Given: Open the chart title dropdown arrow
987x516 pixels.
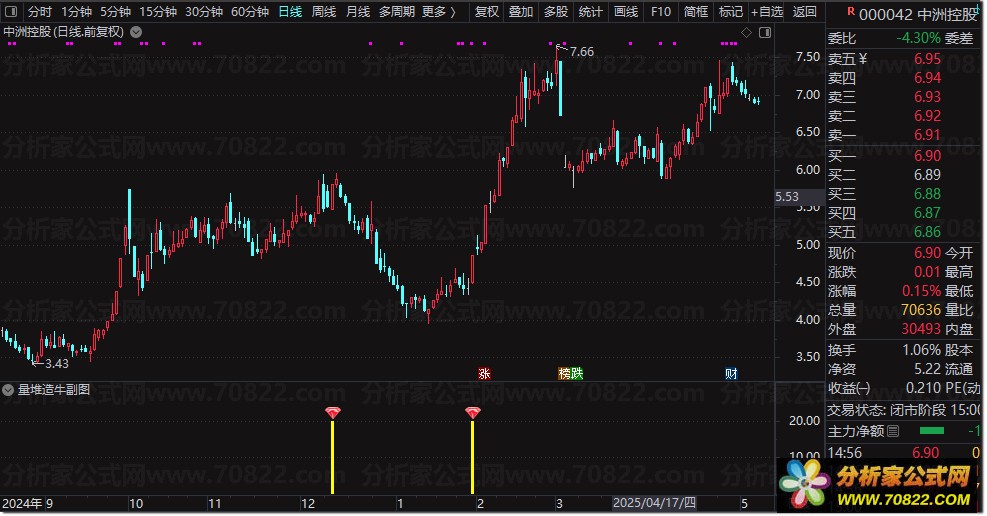Looking at the screenshot, I should coord(136,31).
